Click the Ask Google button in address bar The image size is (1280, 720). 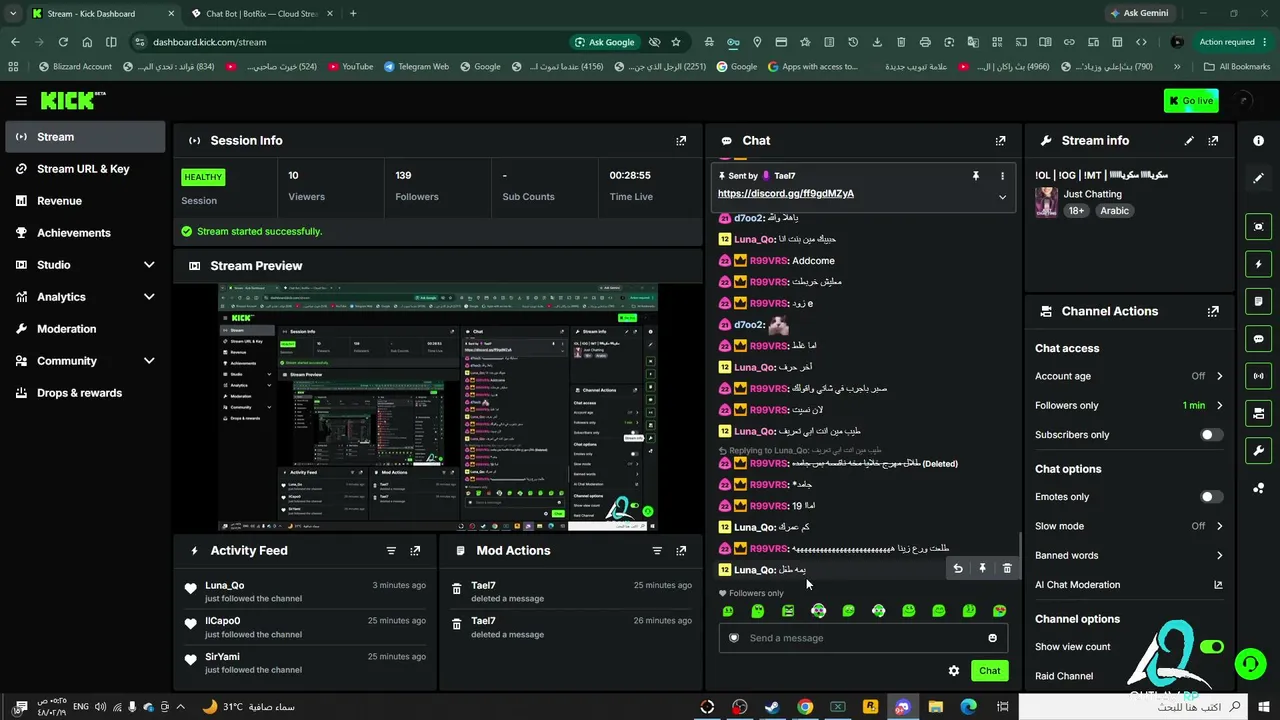605,42
